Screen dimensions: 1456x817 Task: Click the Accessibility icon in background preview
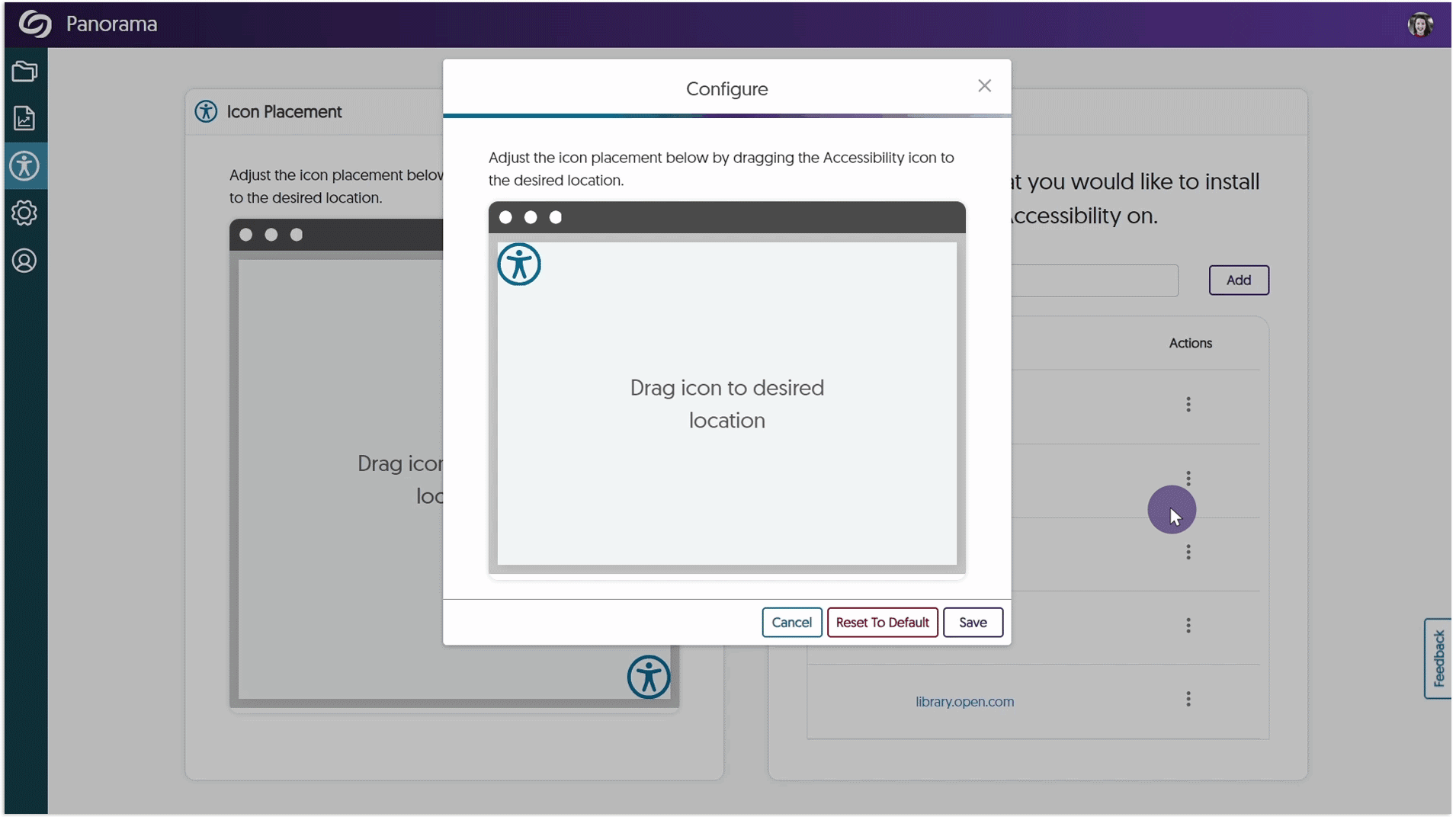coord(649,677)
